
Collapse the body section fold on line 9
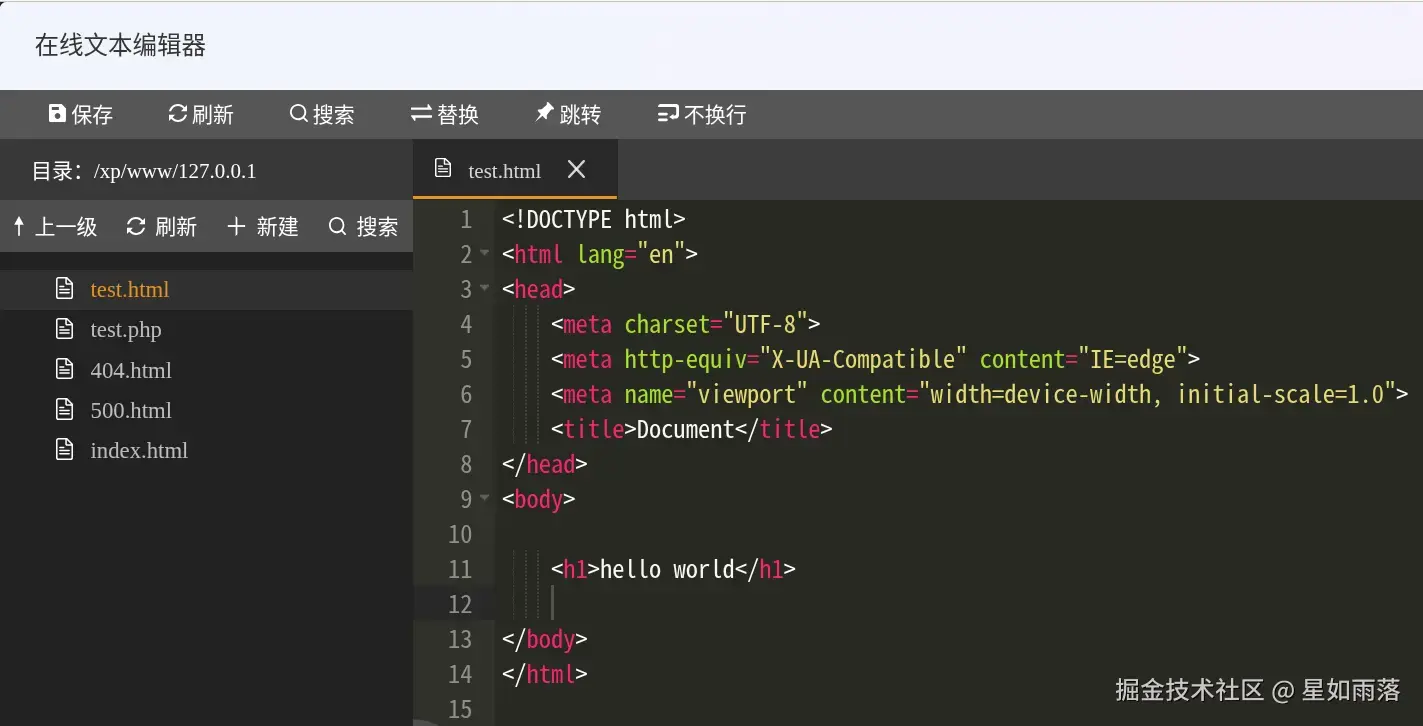(484, 497)
